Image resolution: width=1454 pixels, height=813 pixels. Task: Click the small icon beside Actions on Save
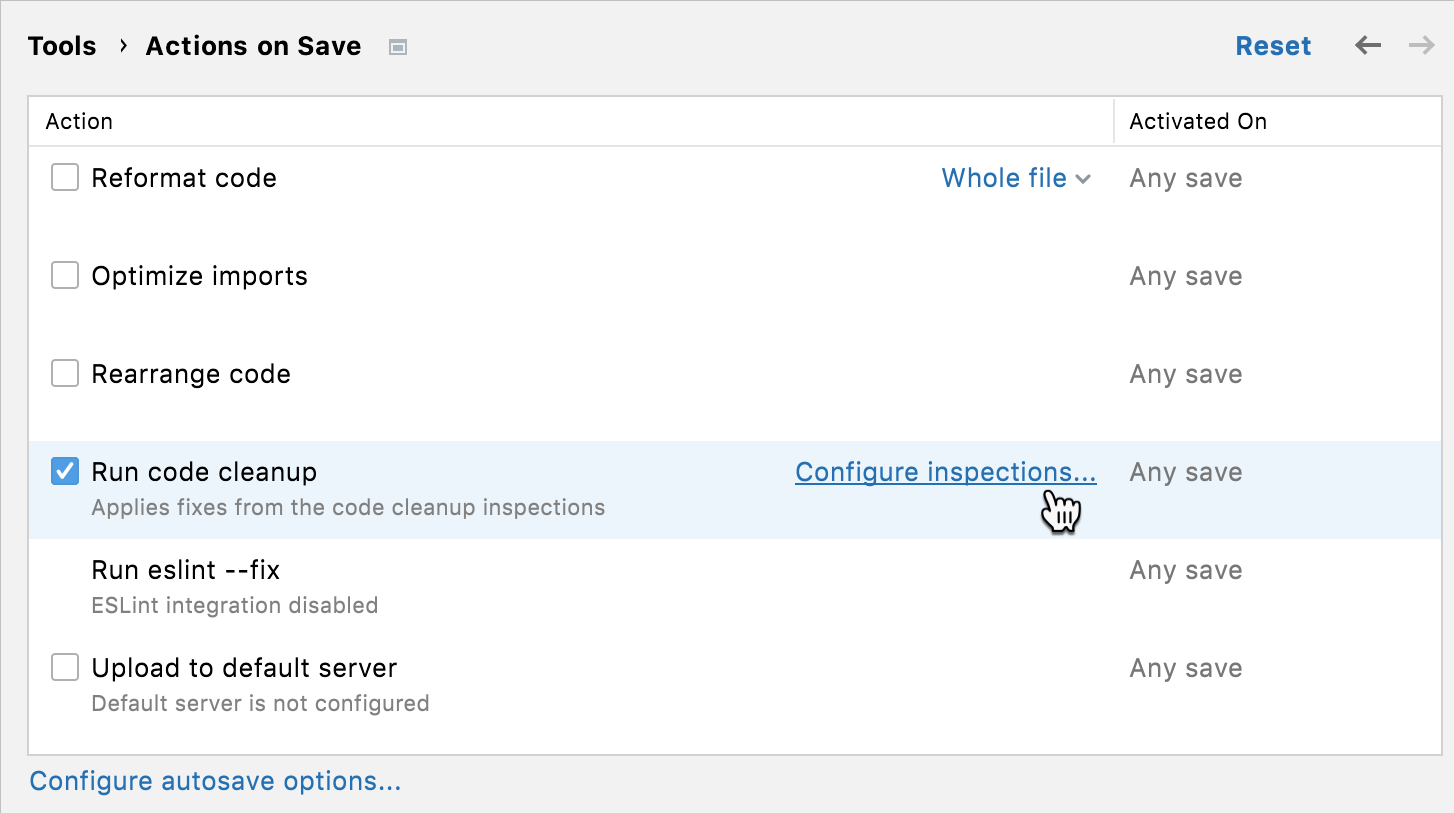[x=398, y=47]
